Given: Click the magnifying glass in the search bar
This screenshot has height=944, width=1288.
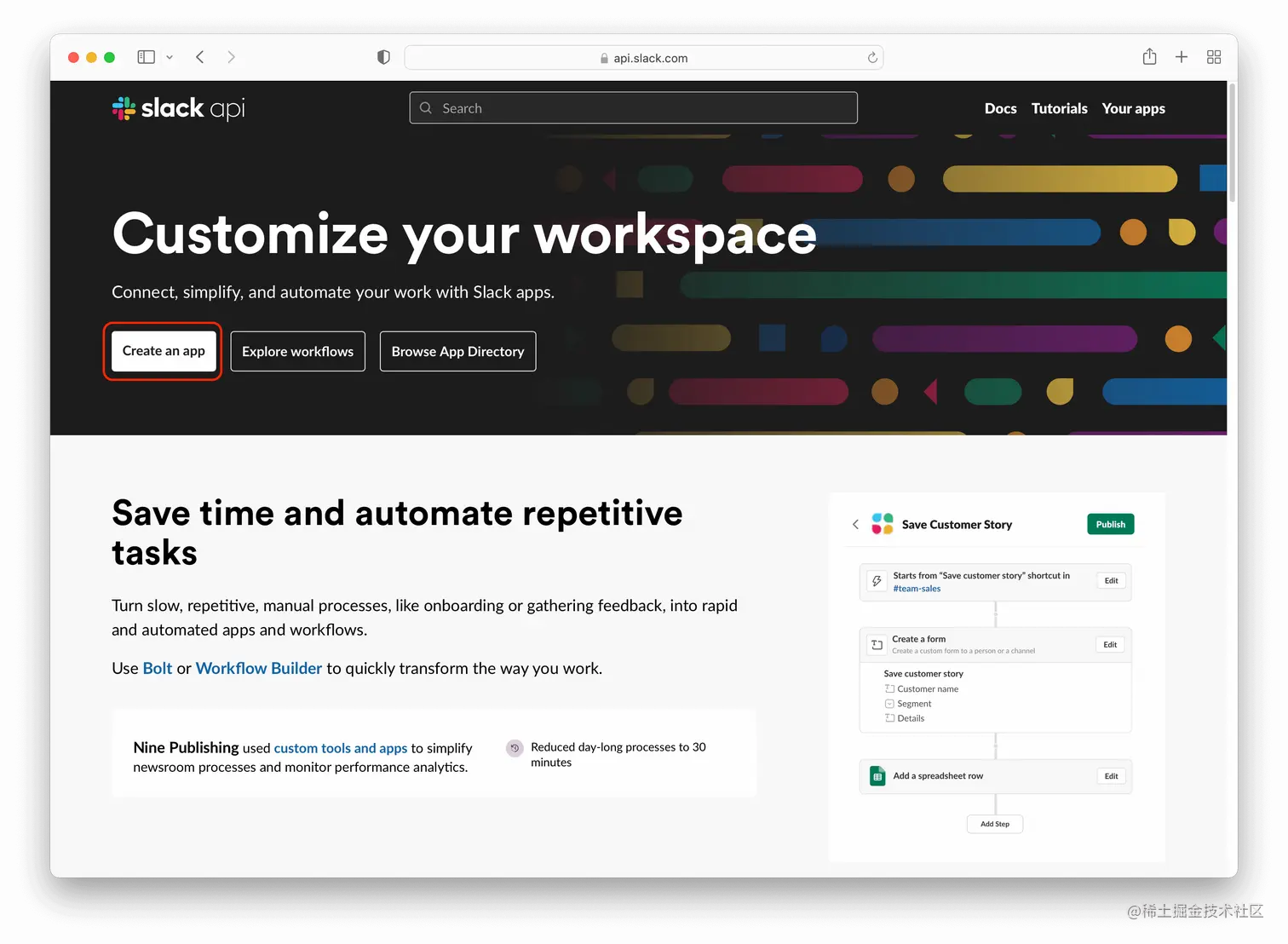Looking at the screenshot, I should tap(426, 107).
